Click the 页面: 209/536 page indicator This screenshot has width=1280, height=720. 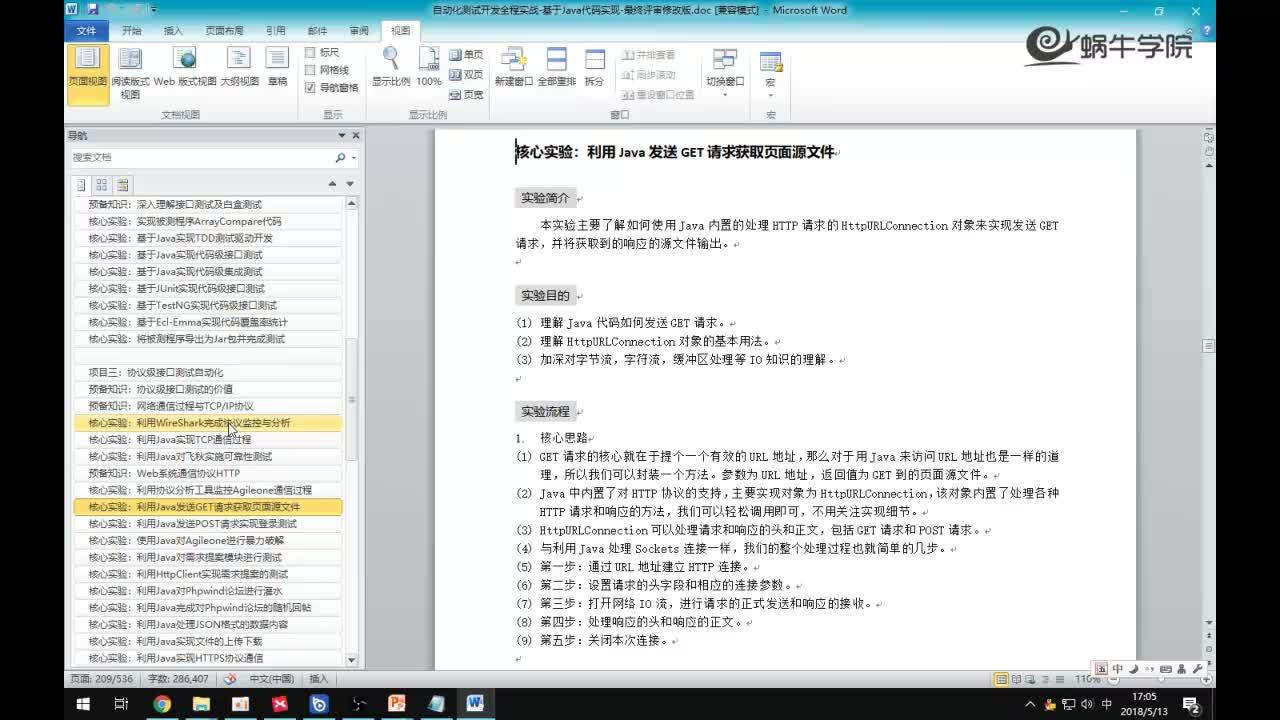(101, 679)
